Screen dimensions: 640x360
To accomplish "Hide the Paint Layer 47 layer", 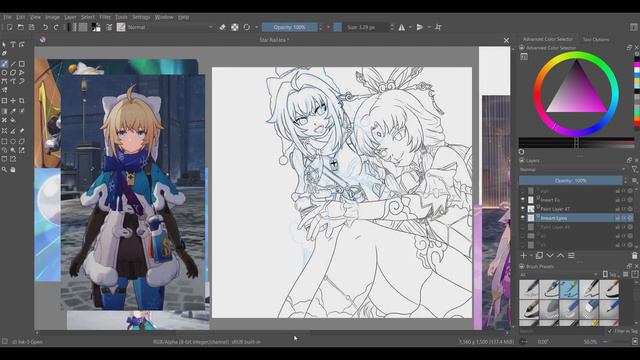I will tap(522, 209).
